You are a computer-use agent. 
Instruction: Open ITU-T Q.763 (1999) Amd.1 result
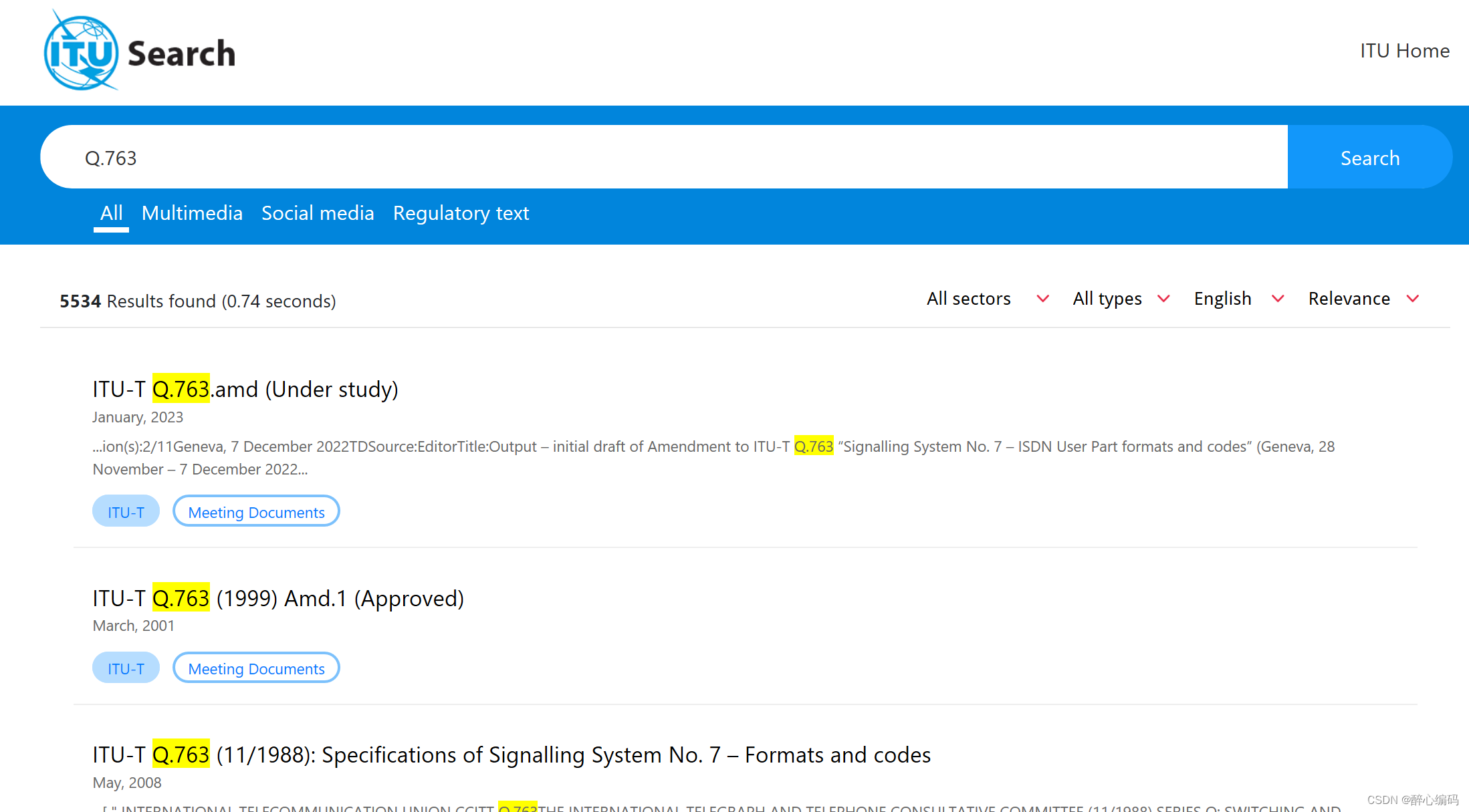coord(277,598)
